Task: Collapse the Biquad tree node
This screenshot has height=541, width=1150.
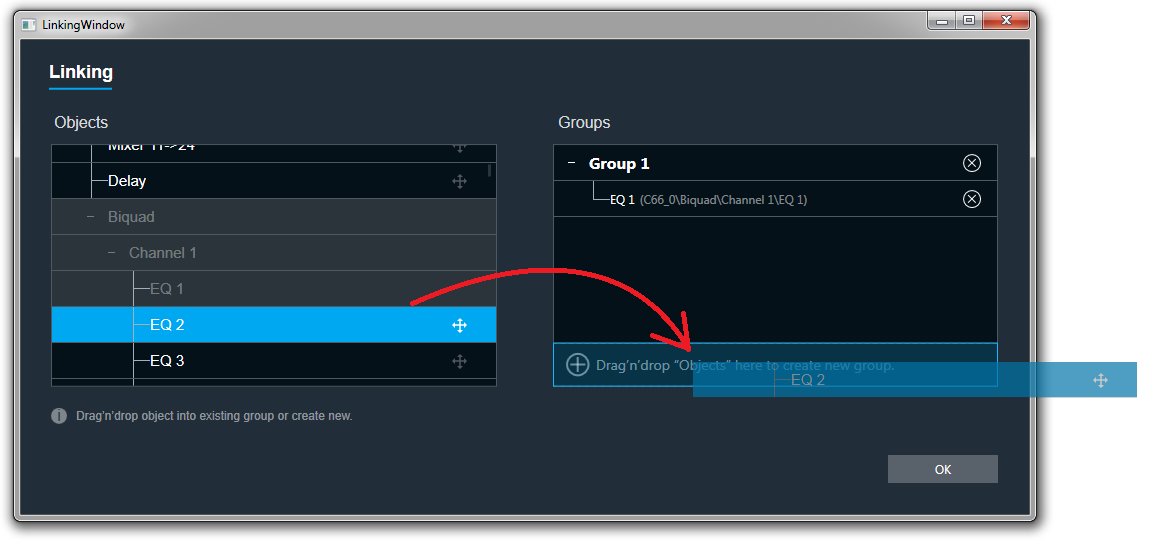Action: [91, 217]
